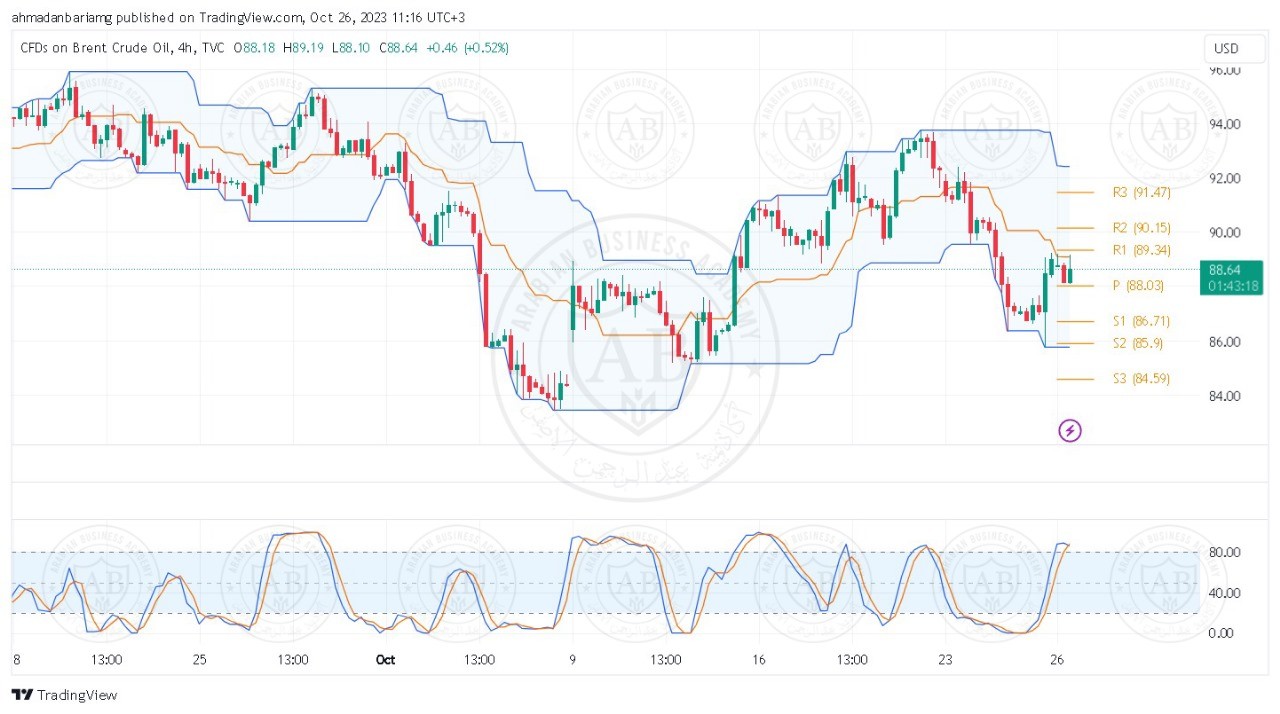Click the 86.00 price axis label
The height and width of the screenshot is (714, 1280).
tap(1225, 341)
